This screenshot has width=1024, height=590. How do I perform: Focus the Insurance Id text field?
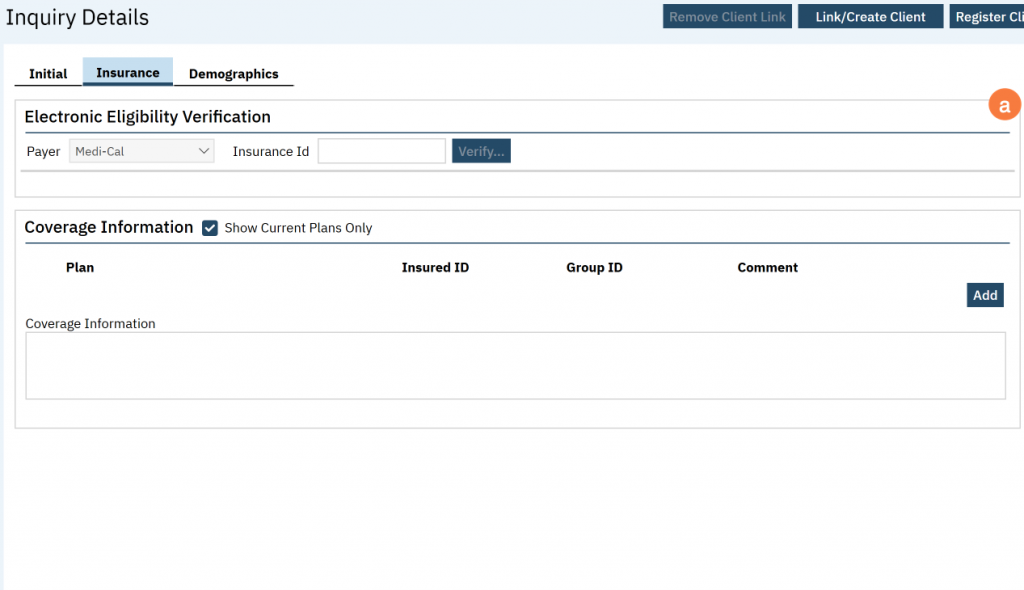[381, 152]
